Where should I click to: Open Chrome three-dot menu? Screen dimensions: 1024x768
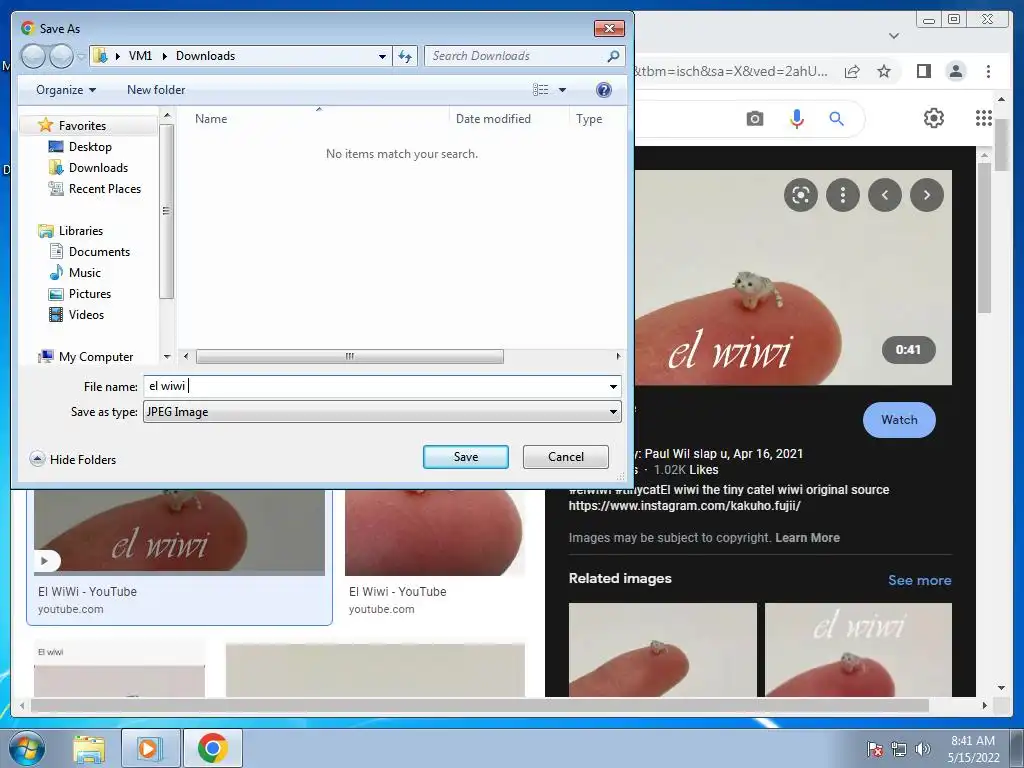(988, 71)
